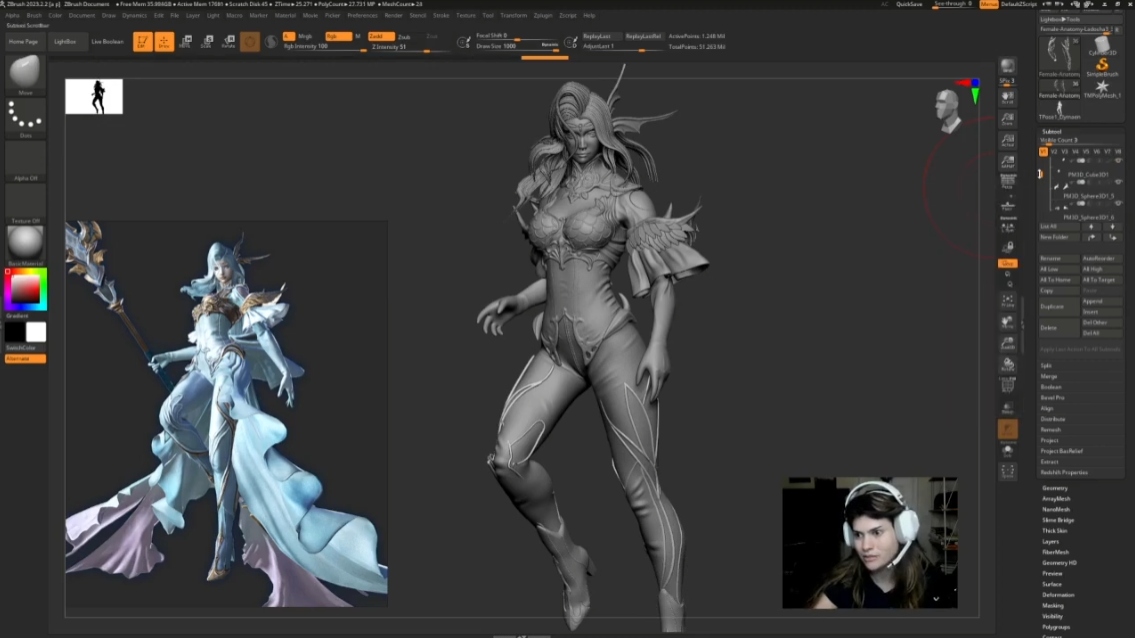Viewport: 1135px width, 638px height.
Task: Click the Scroll hand icon
Action: pyautogui.click(x=1008, y=97)
